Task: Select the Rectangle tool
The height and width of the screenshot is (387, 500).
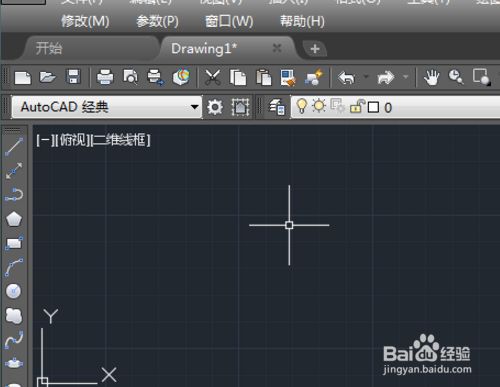Action: [14, 243]
